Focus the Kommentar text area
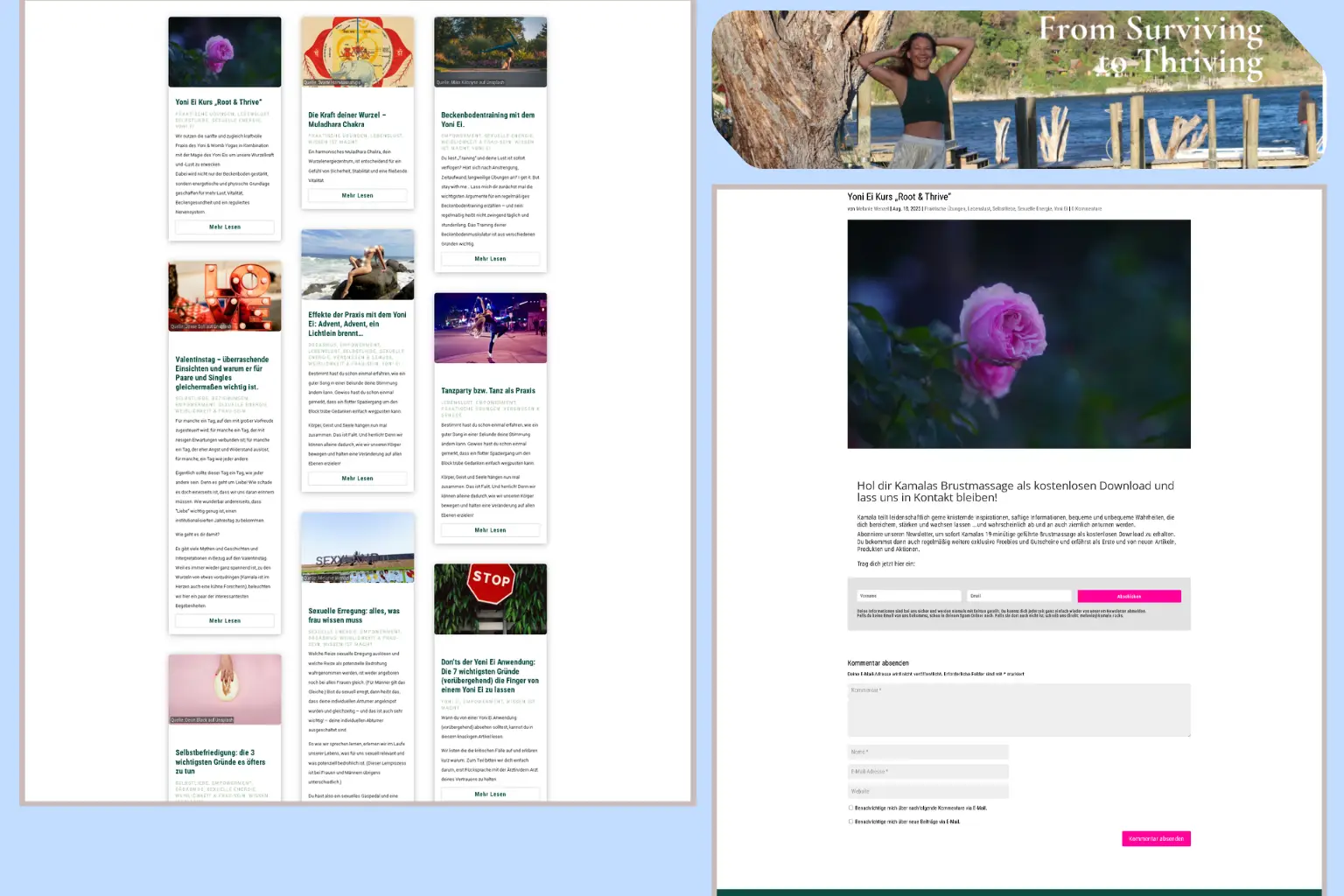This screenshot has height=896, width=1344. 1018,710
